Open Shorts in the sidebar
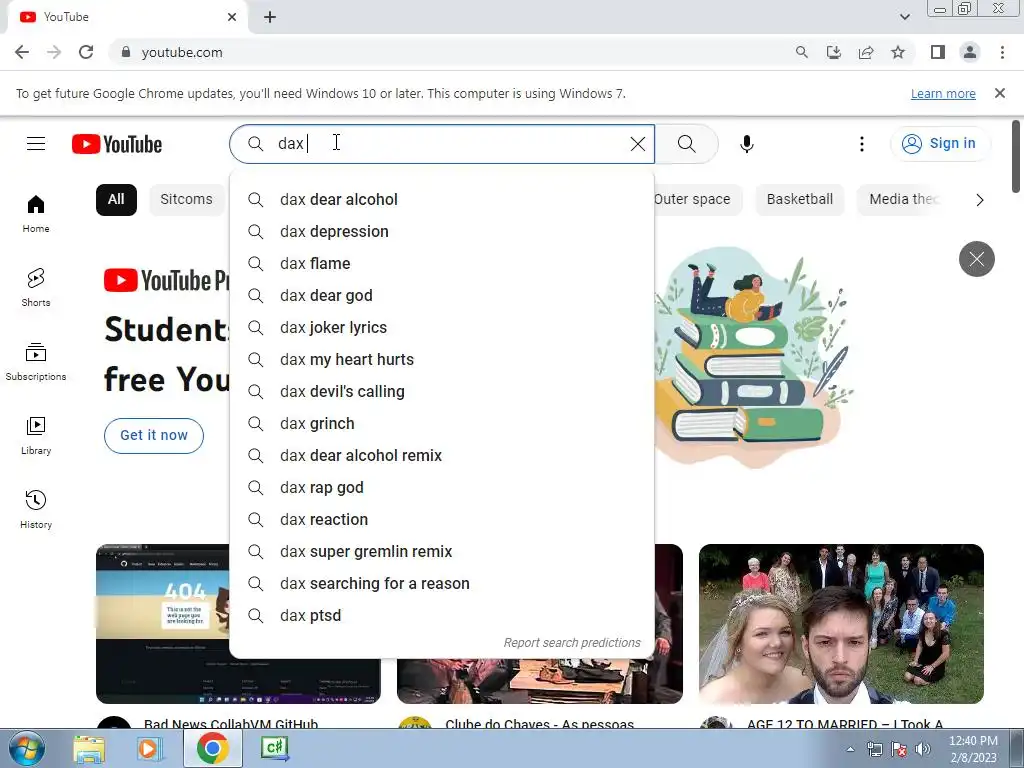This screenshot has height=768, width=1024. point(36,287)
